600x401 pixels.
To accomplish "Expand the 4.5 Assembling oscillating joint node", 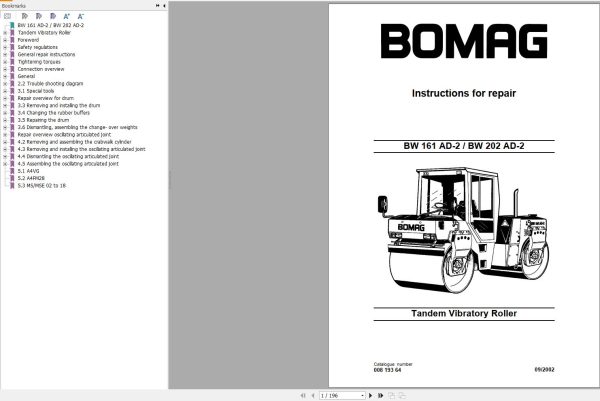I will (5, 164).
